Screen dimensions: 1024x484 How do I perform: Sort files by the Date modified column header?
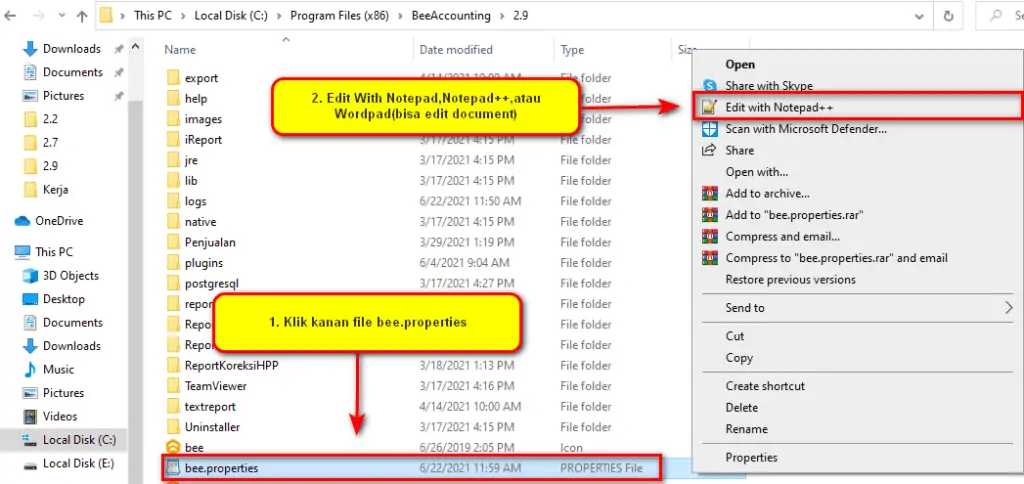[x=455, y=49]
